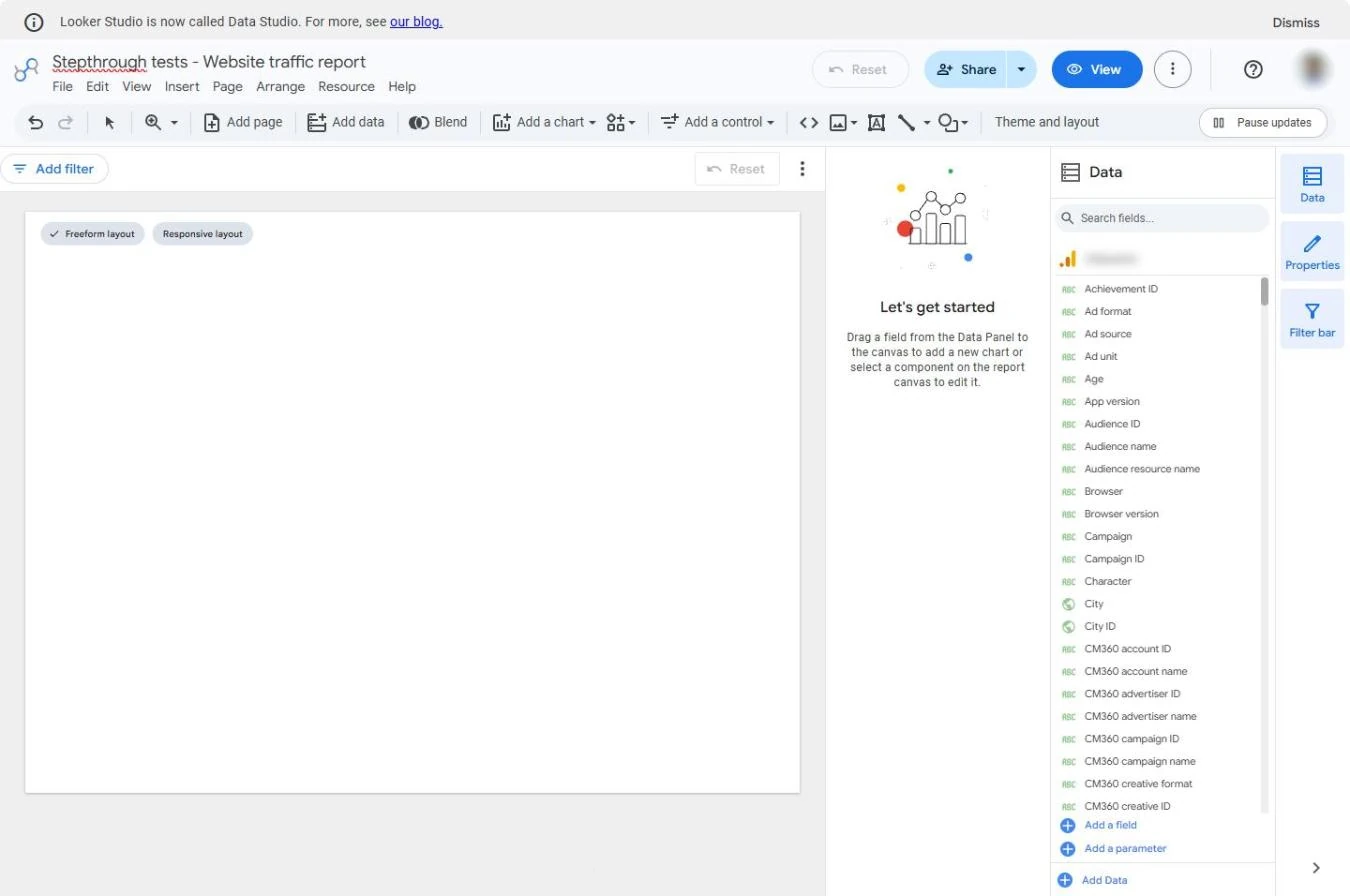The height and width of the screenshot is (896, 1350).
Task: Select the Browser version field
Action: 1121,514
